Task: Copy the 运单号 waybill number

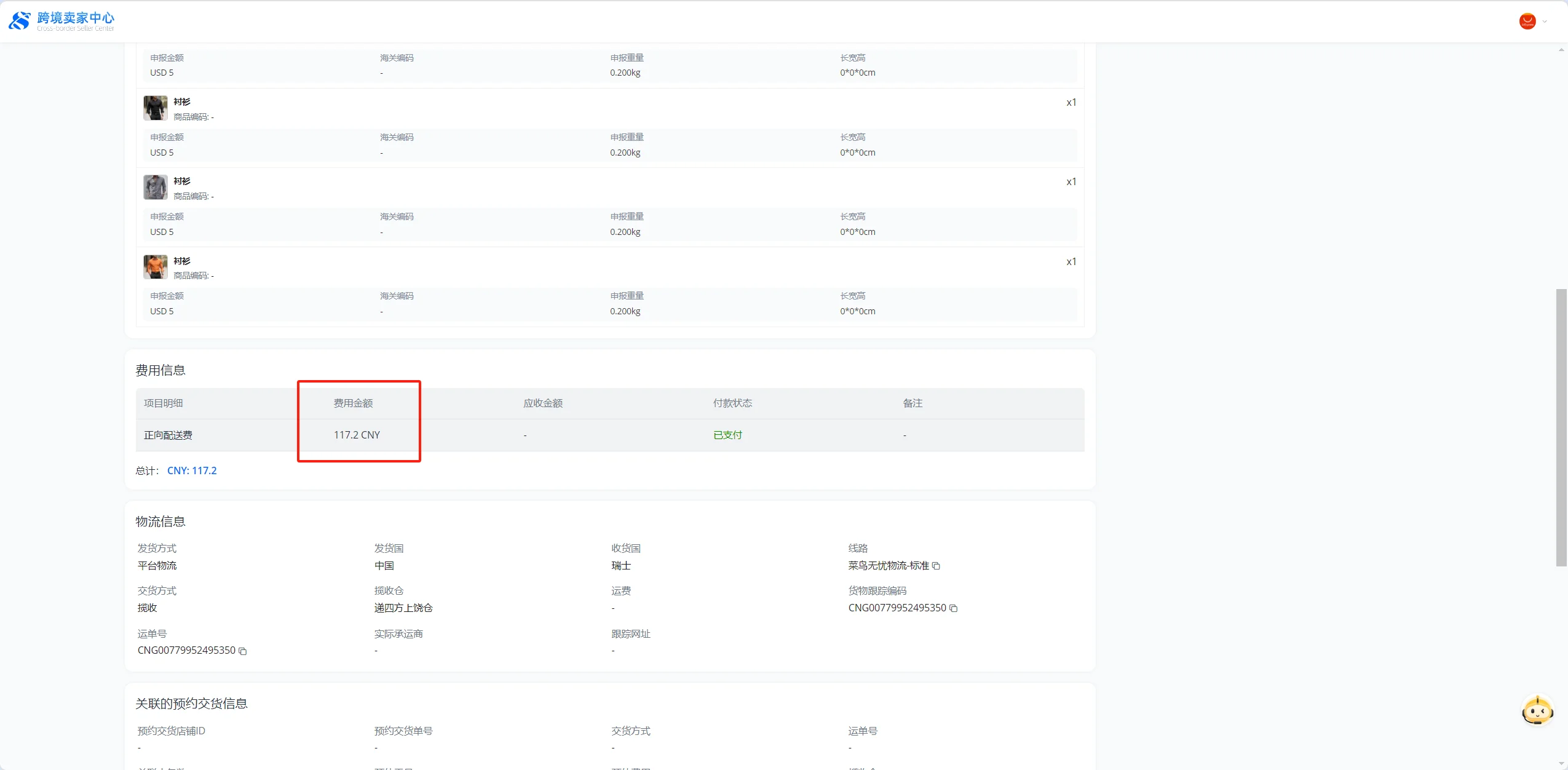Action: pyautogui.click(x=243, y=651)
